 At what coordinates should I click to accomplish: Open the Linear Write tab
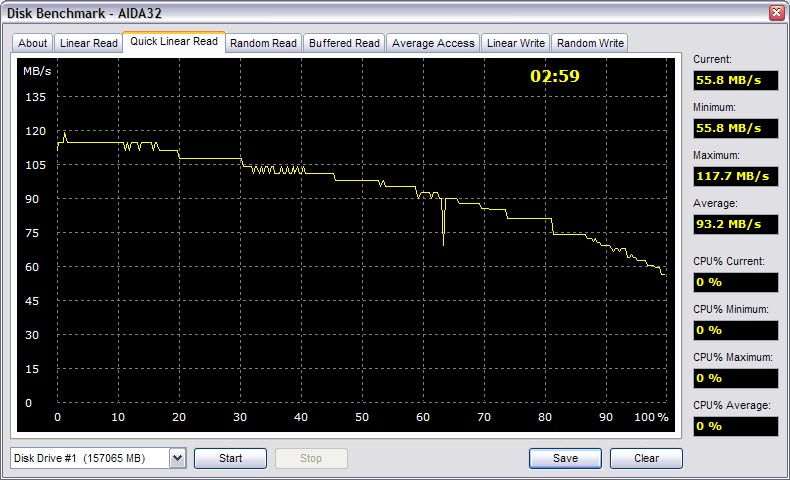click(x=515, y=43)
